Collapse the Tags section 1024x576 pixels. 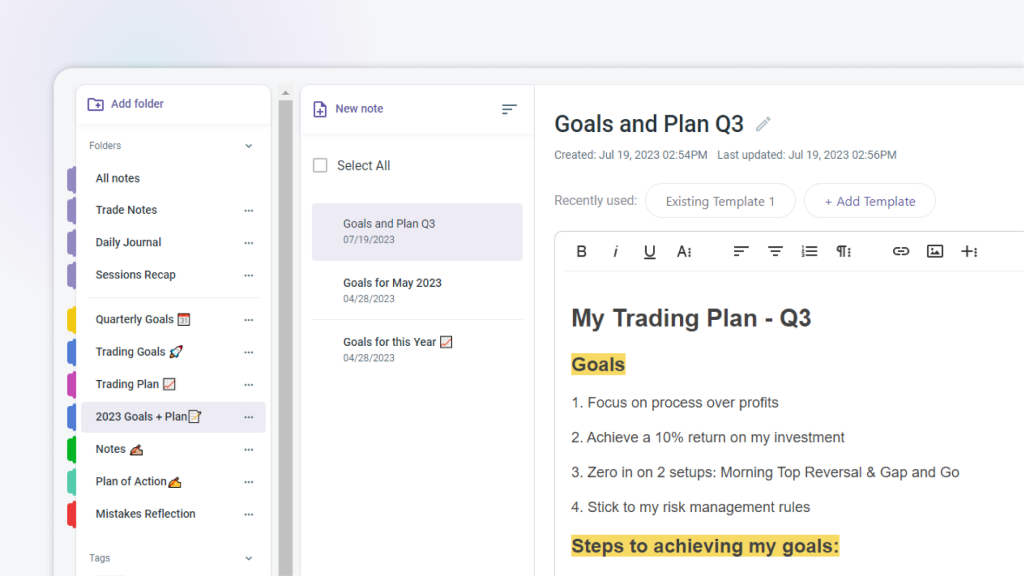pos(249,558)
